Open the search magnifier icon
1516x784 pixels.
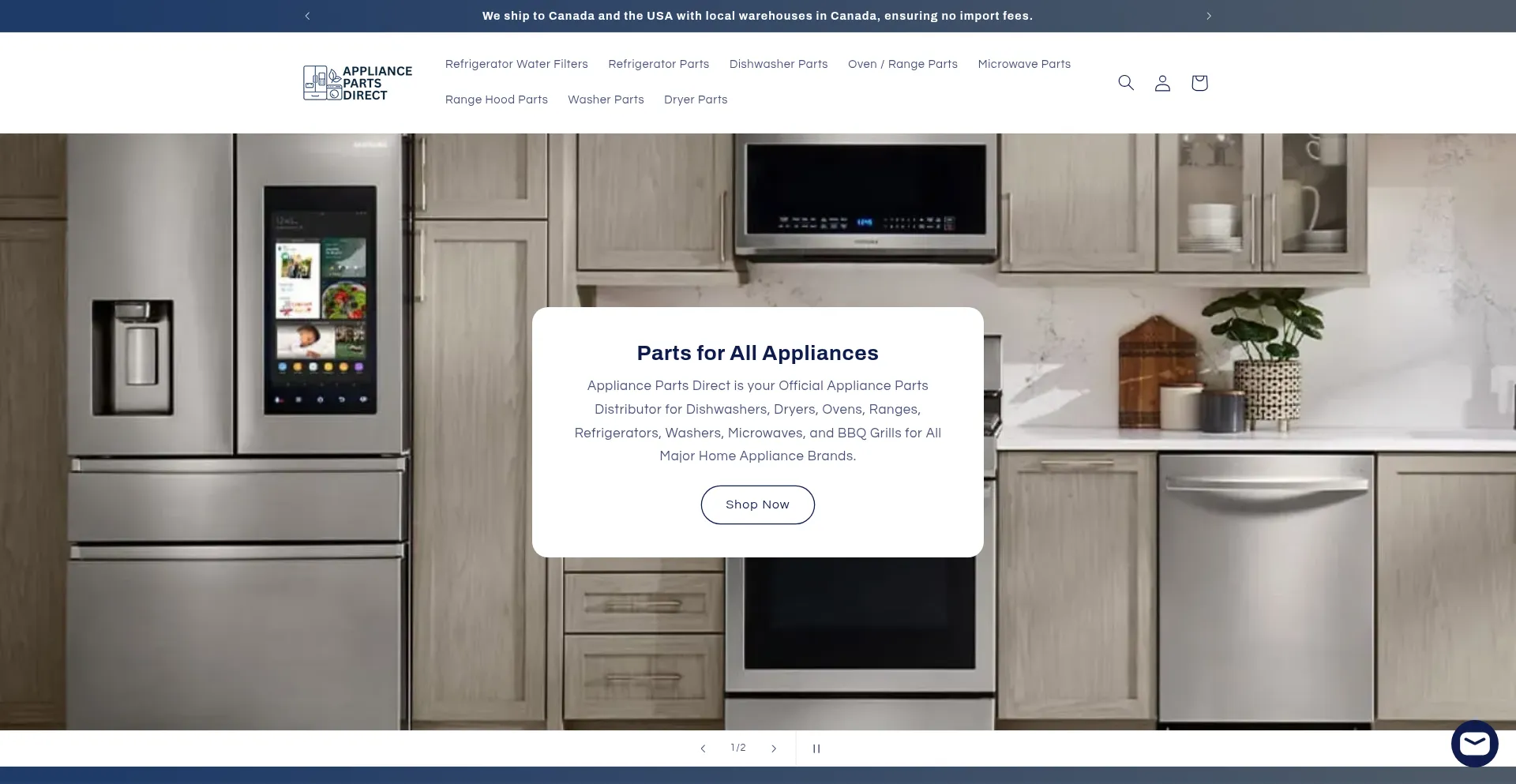click(x=1125, y=83)
